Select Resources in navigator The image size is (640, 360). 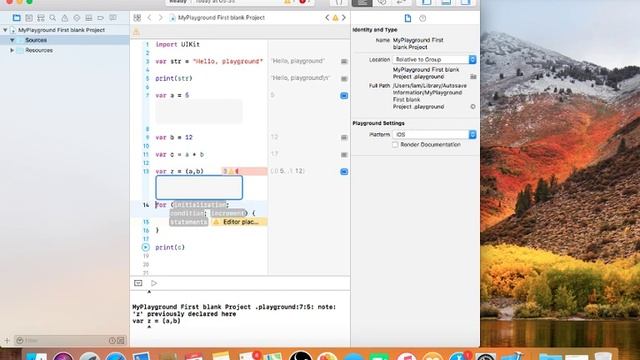[x=39, y=51]
